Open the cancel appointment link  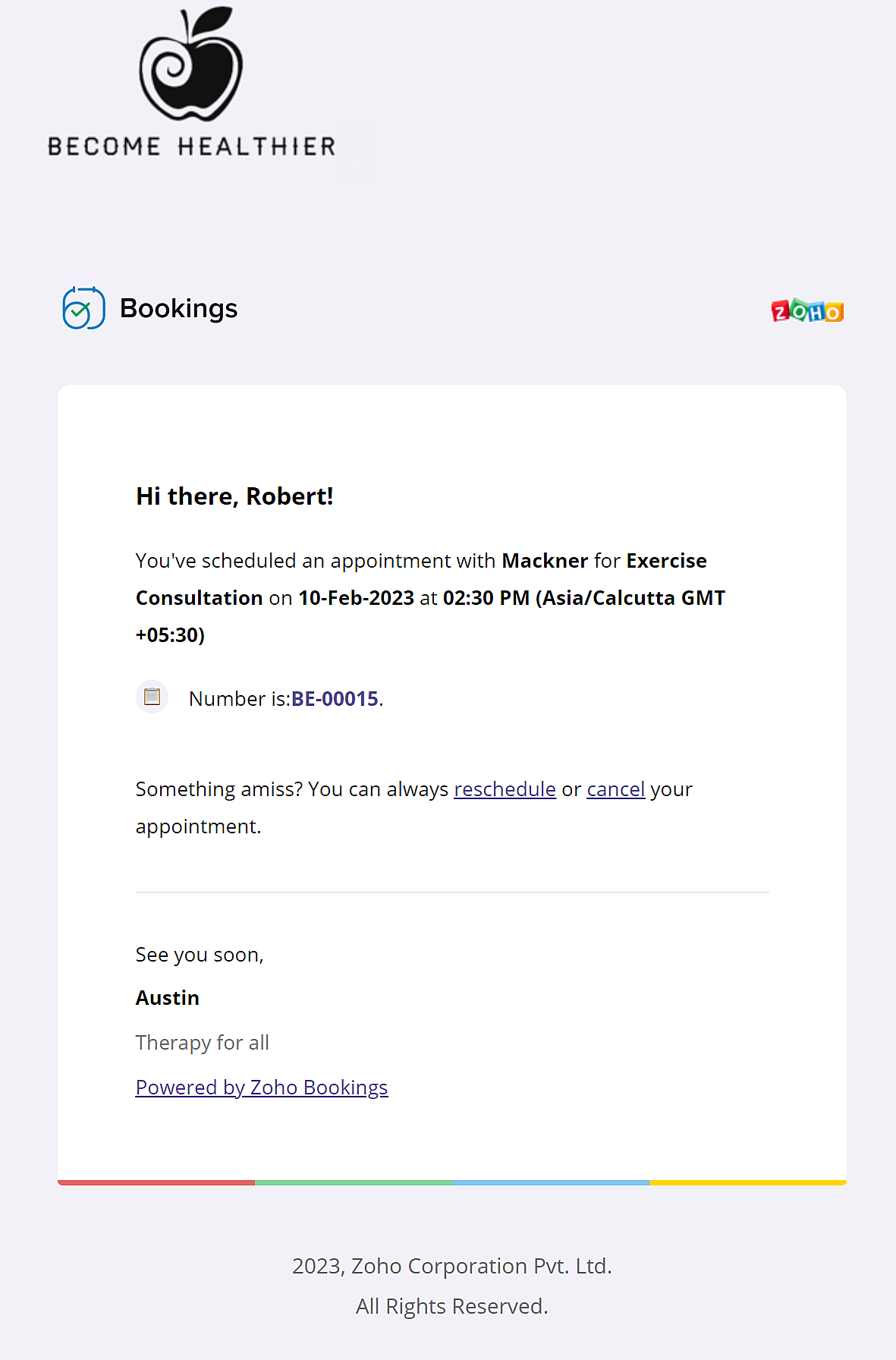pyautogui.click(x=615, y=789)
